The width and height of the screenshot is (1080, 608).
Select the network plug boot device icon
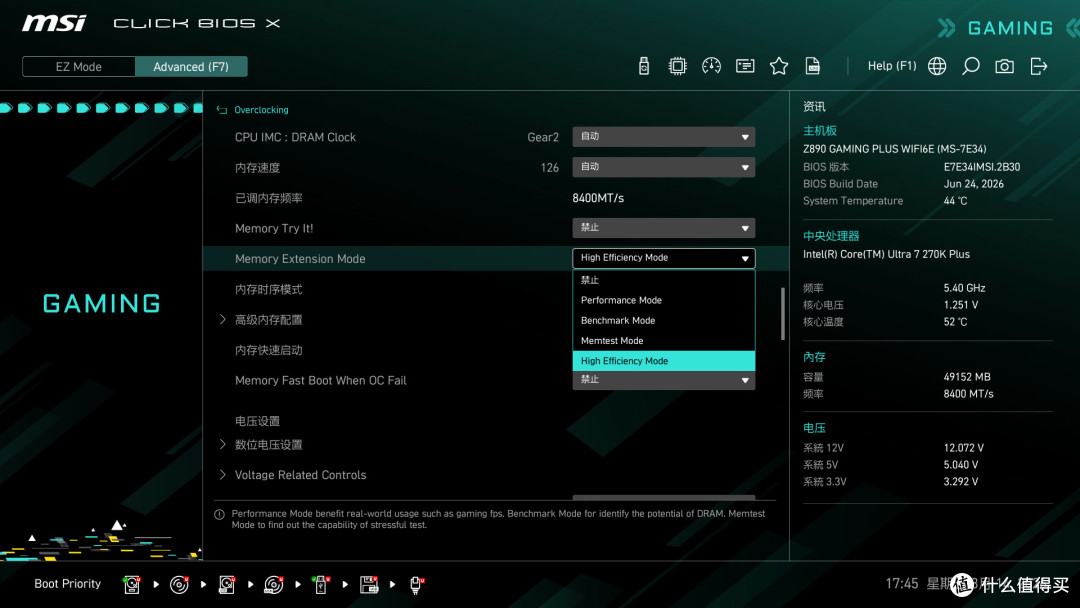(x=416, y=585)
